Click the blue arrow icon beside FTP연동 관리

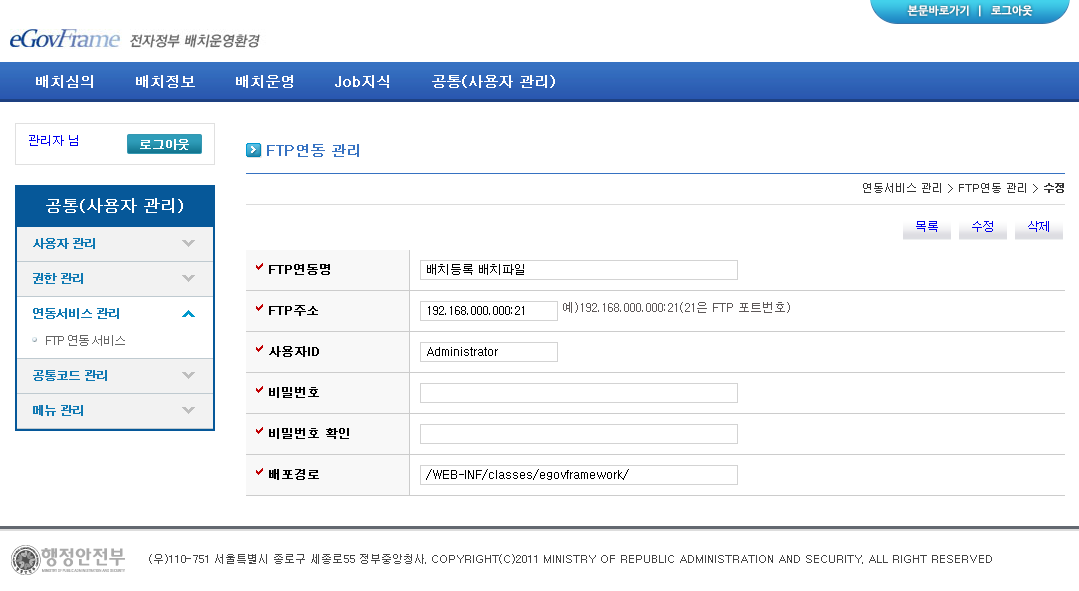254,150
